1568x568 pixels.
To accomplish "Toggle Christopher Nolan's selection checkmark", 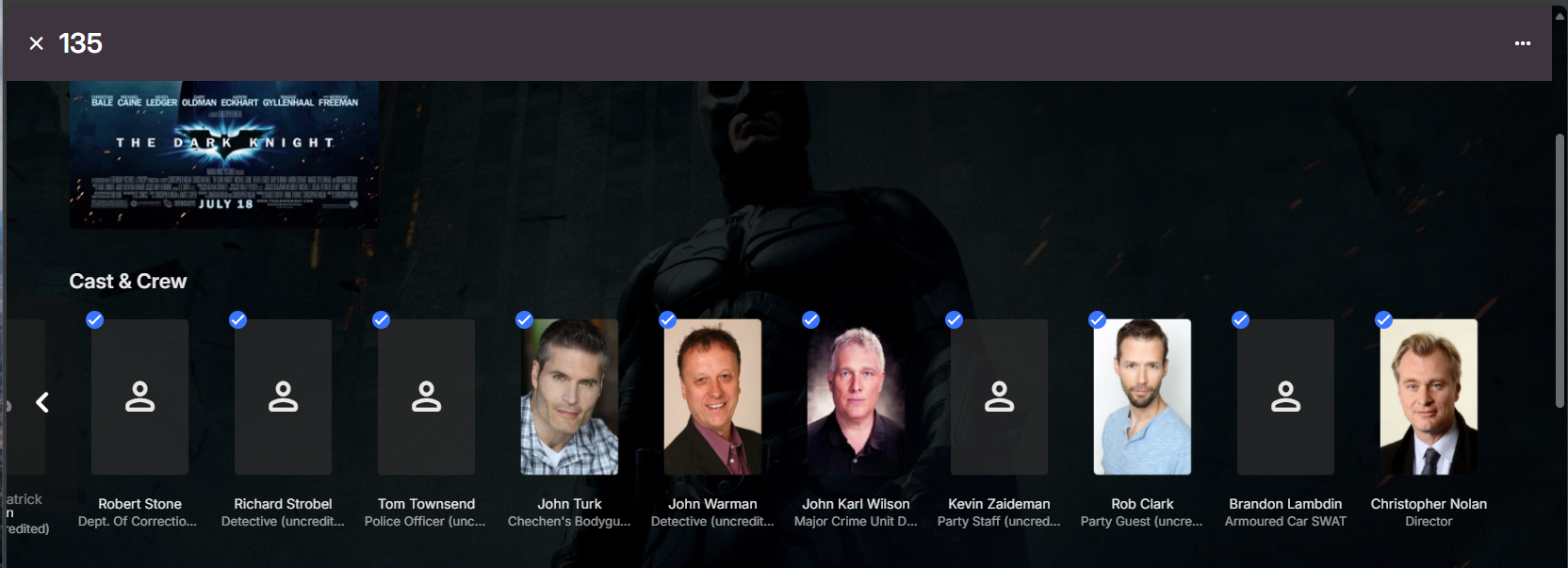I will [x=1383, y=319].
